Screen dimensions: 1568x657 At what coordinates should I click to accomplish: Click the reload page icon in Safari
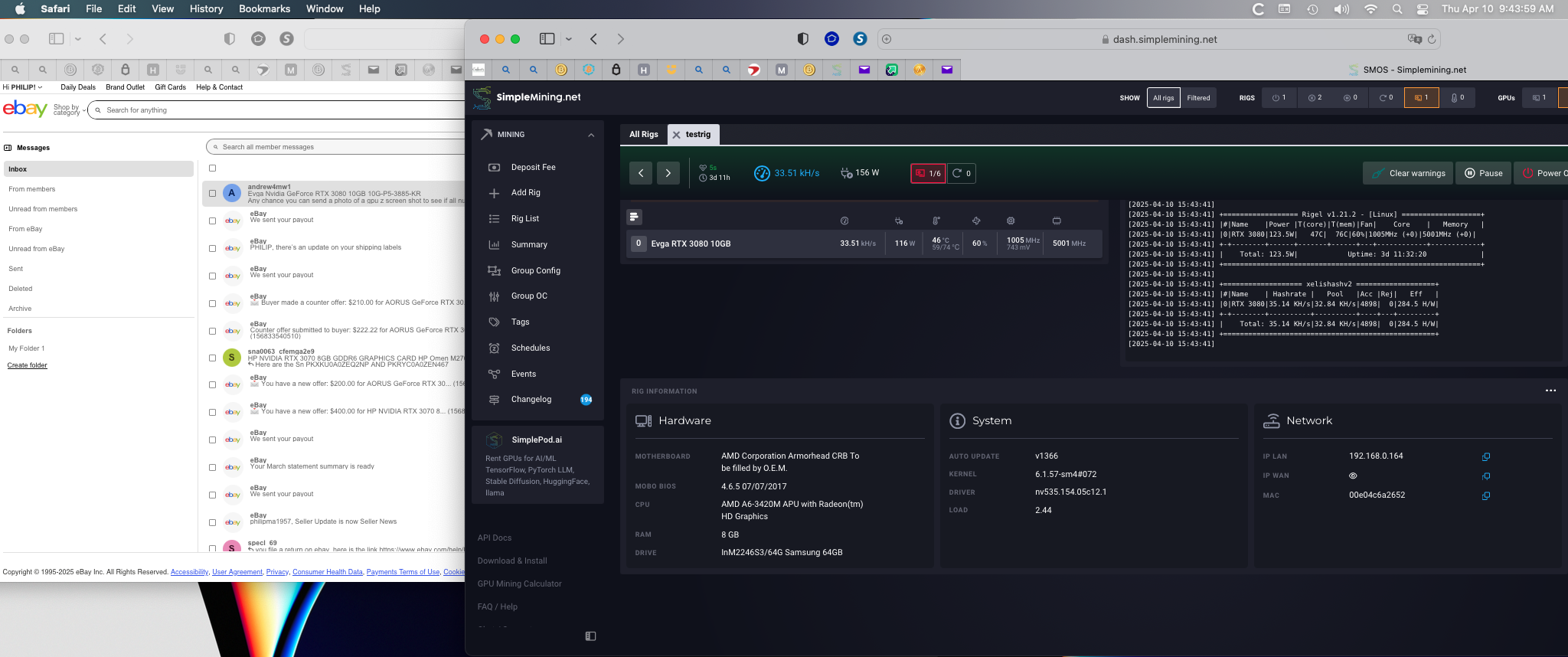pyautogui.click(x=1431, y=39)
